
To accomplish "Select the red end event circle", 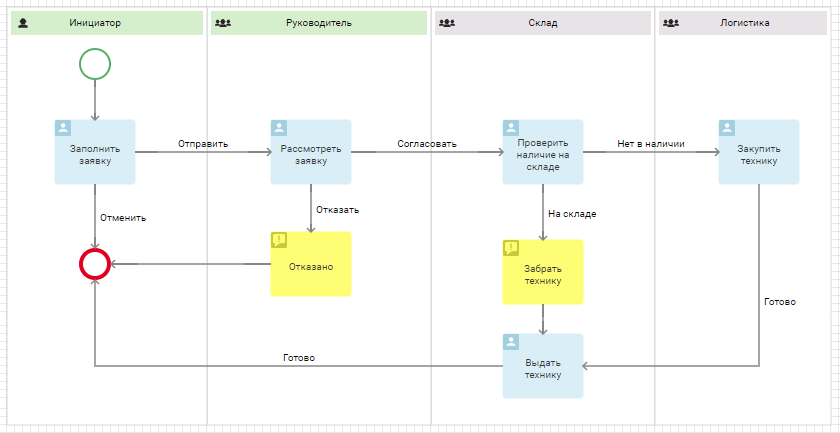I will tap(95, 264).
